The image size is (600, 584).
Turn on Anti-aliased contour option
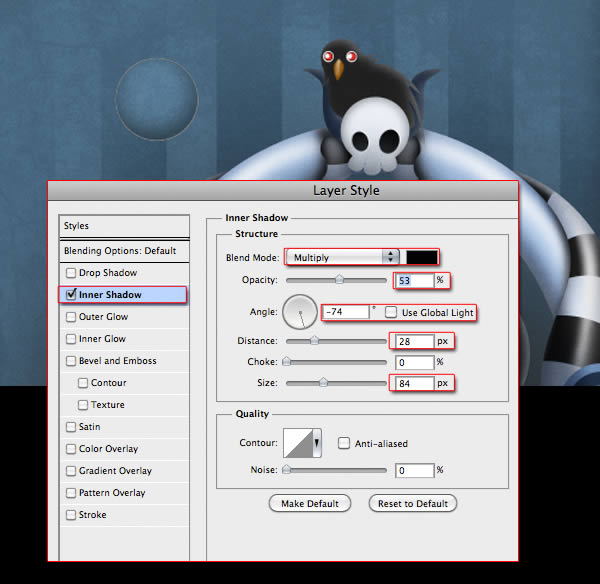click(x=344, y=443)
